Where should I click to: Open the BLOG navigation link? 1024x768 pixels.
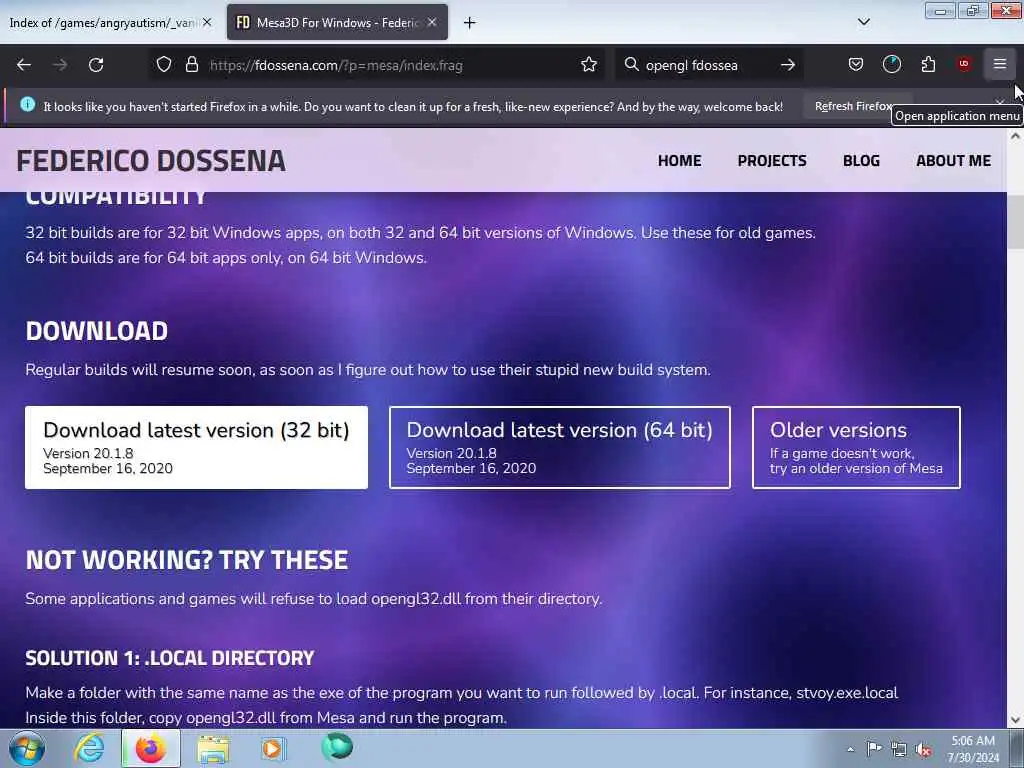861,161
